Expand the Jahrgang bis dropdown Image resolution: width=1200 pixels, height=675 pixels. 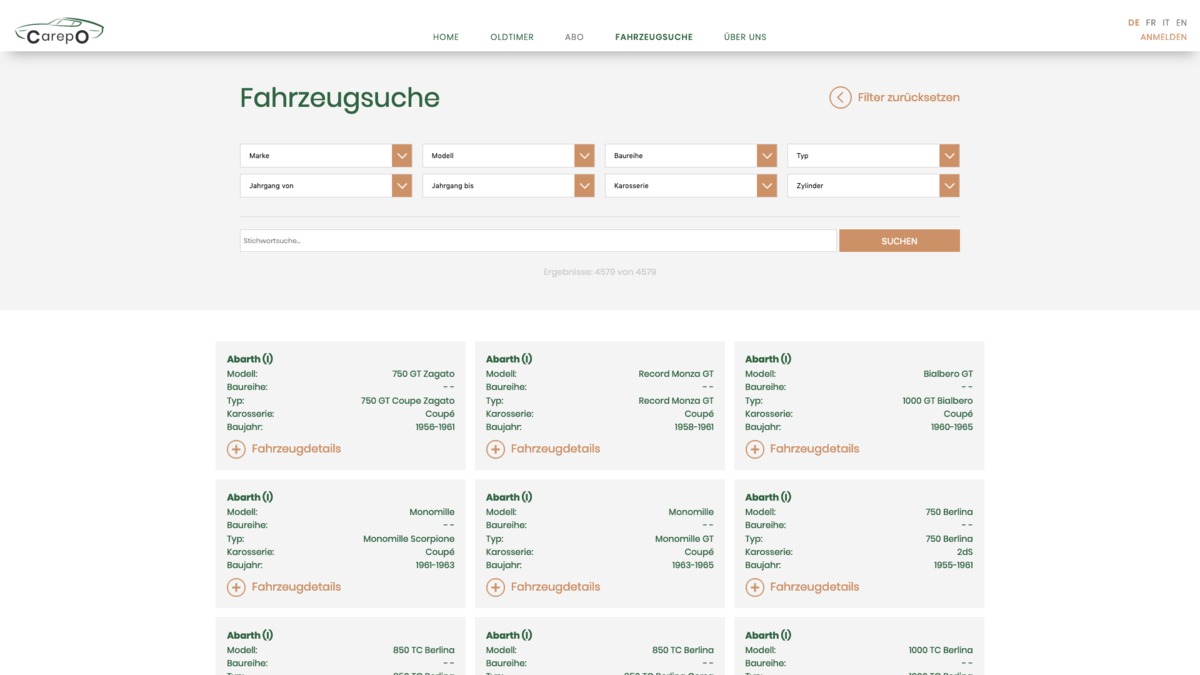pos(508,186)
